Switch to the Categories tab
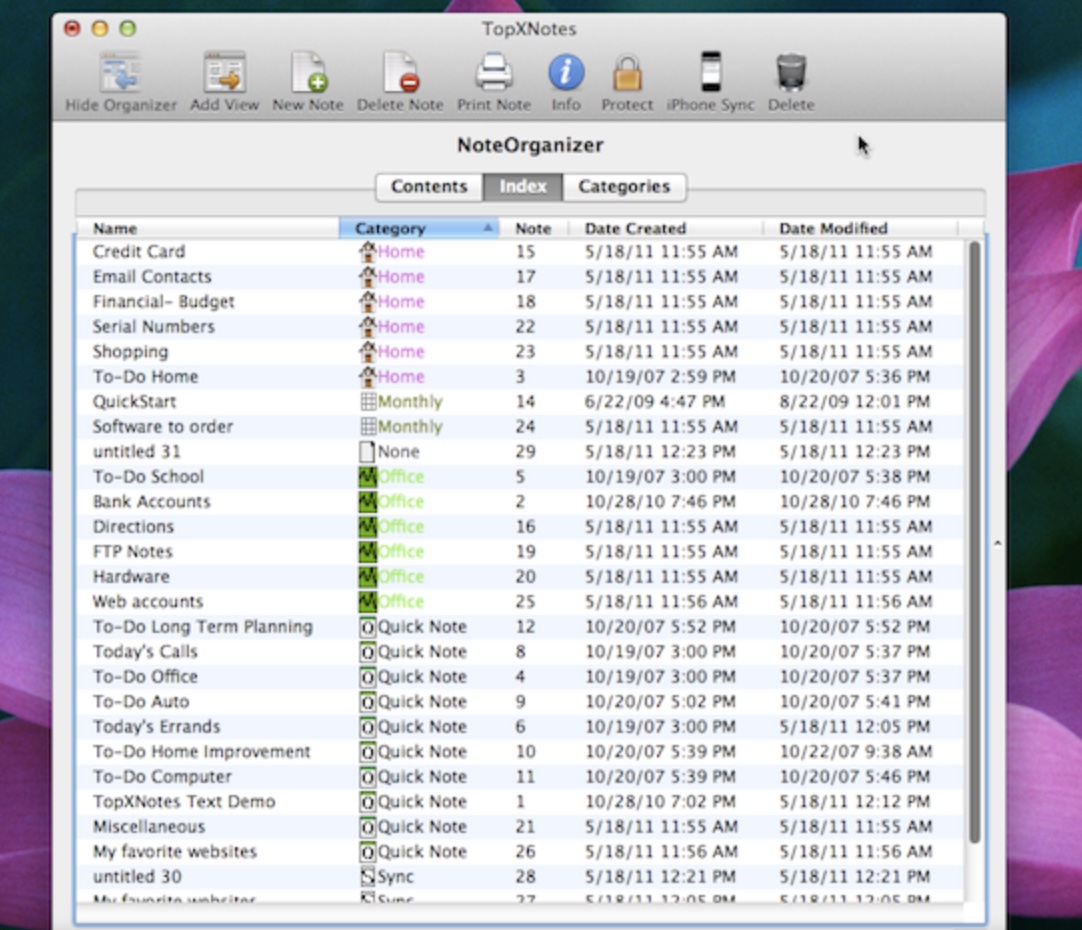This screenshot has height=930, width=1082. [624, 187]
